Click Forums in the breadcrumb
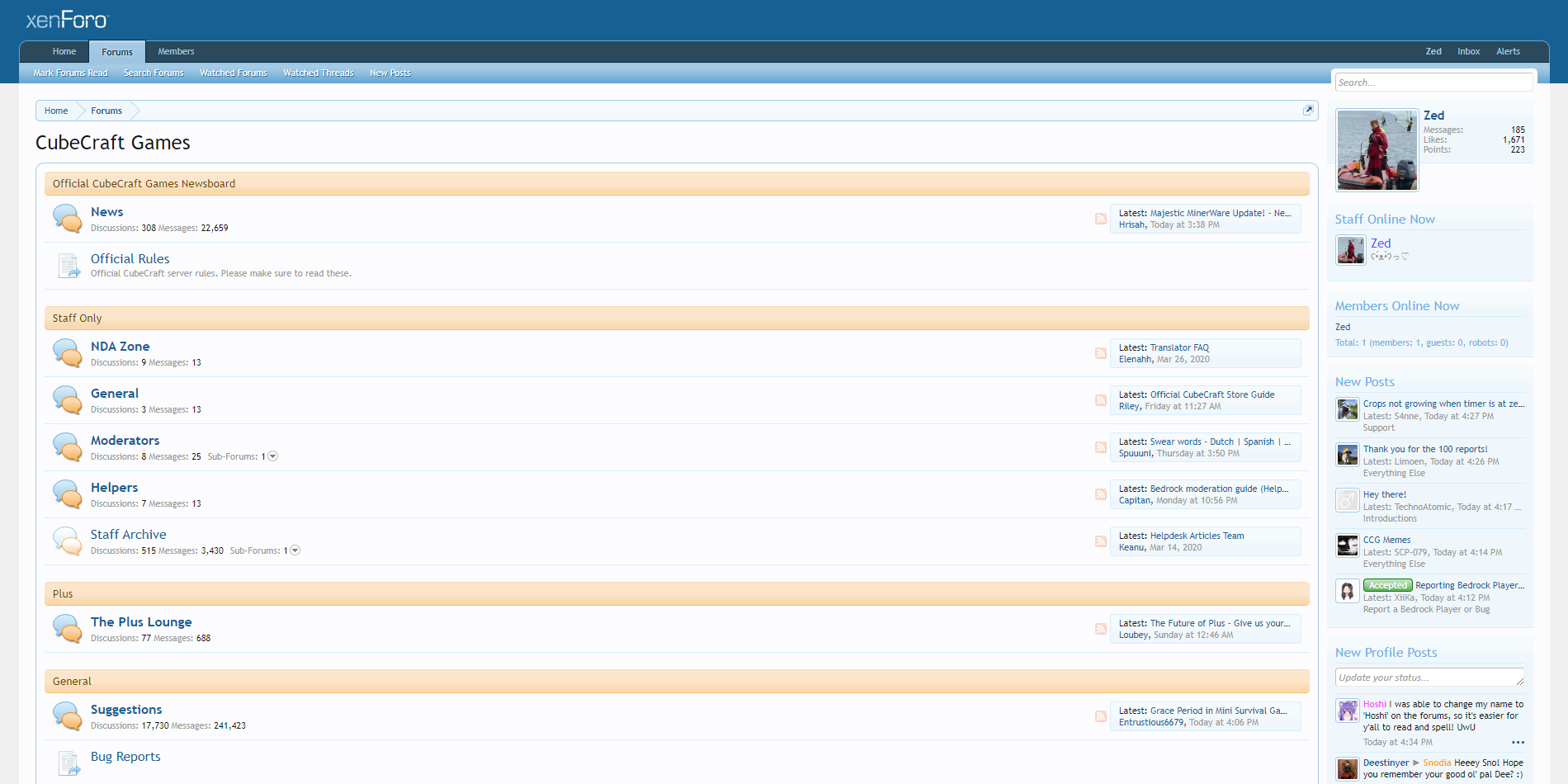The width and height of the screenshot is (1568, 784). (x=106, y=111)
